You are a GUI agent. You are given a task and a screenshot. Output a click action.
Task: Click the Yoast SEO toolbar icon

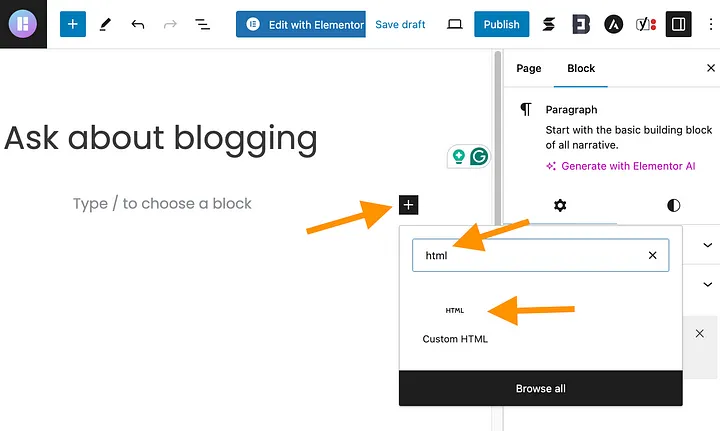tap(647, 24)
